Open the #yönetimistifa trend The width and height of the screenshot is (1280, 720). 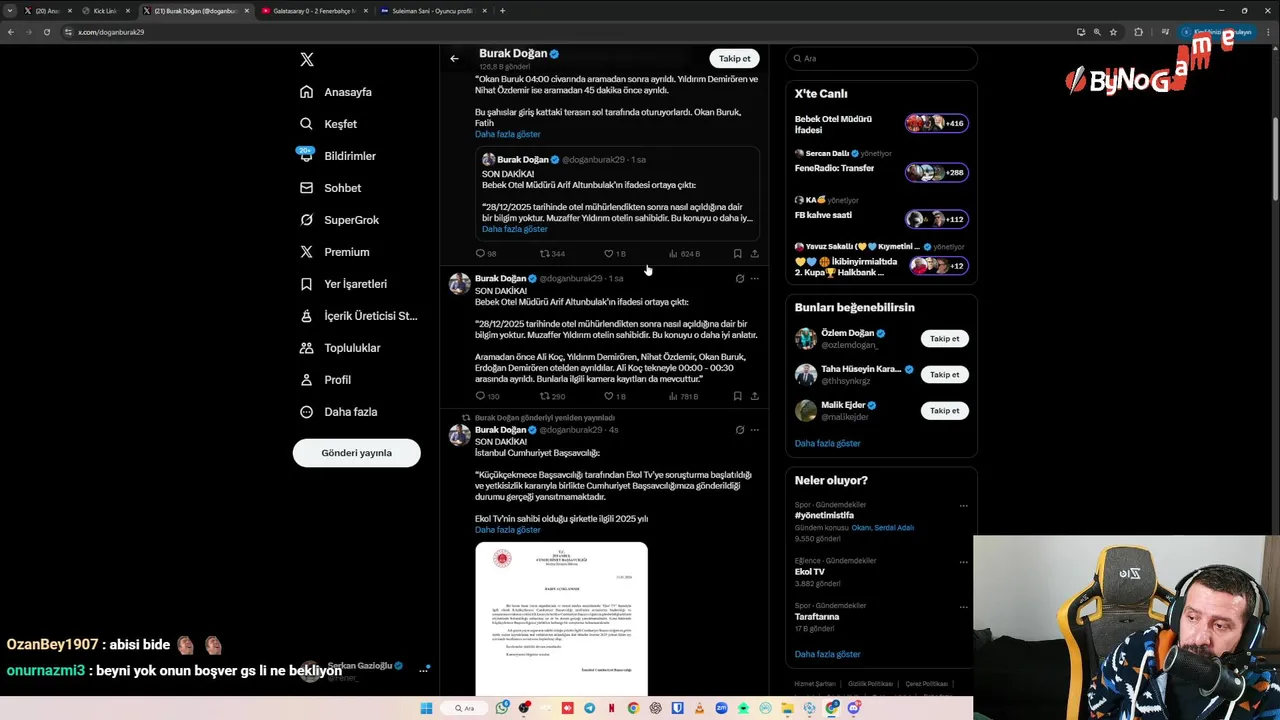(x=824, y=516)
